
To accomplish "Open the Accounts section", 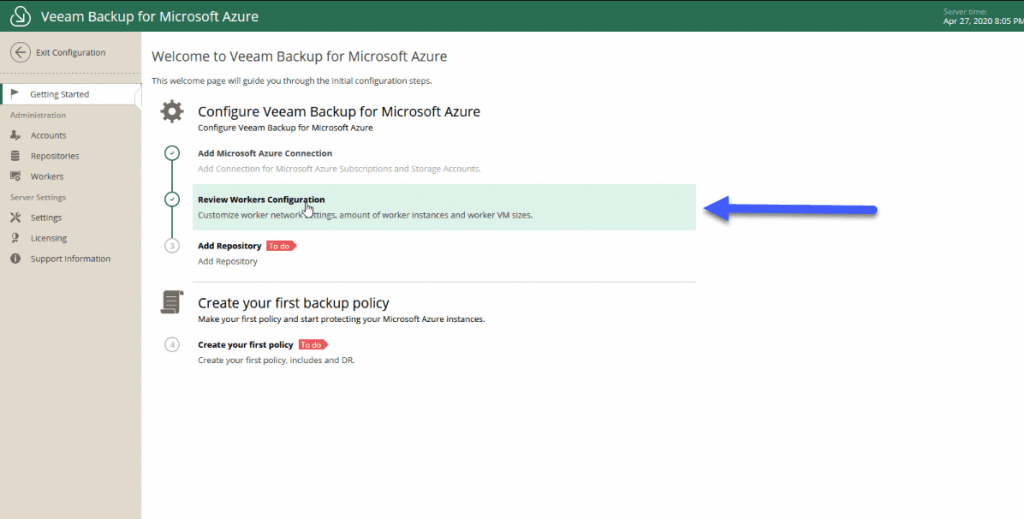I will click(x=48, y=135).
